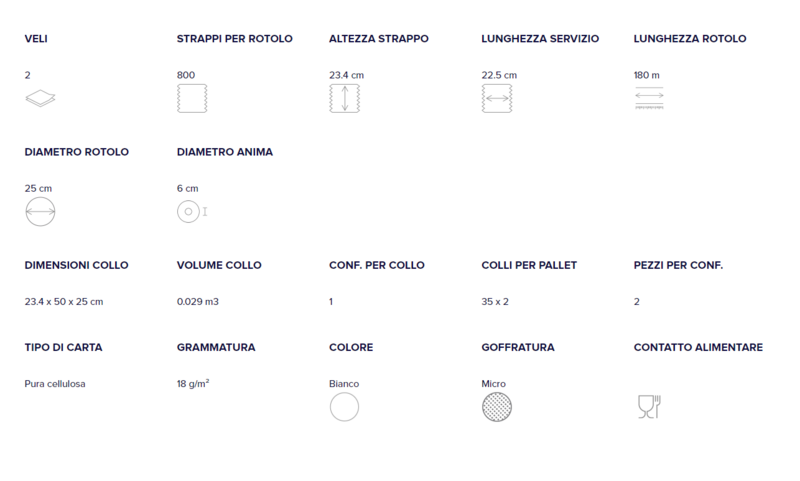Click the Micro embossing pattern circle
This screenshot has height=481, width=800.
pos(496,407)
